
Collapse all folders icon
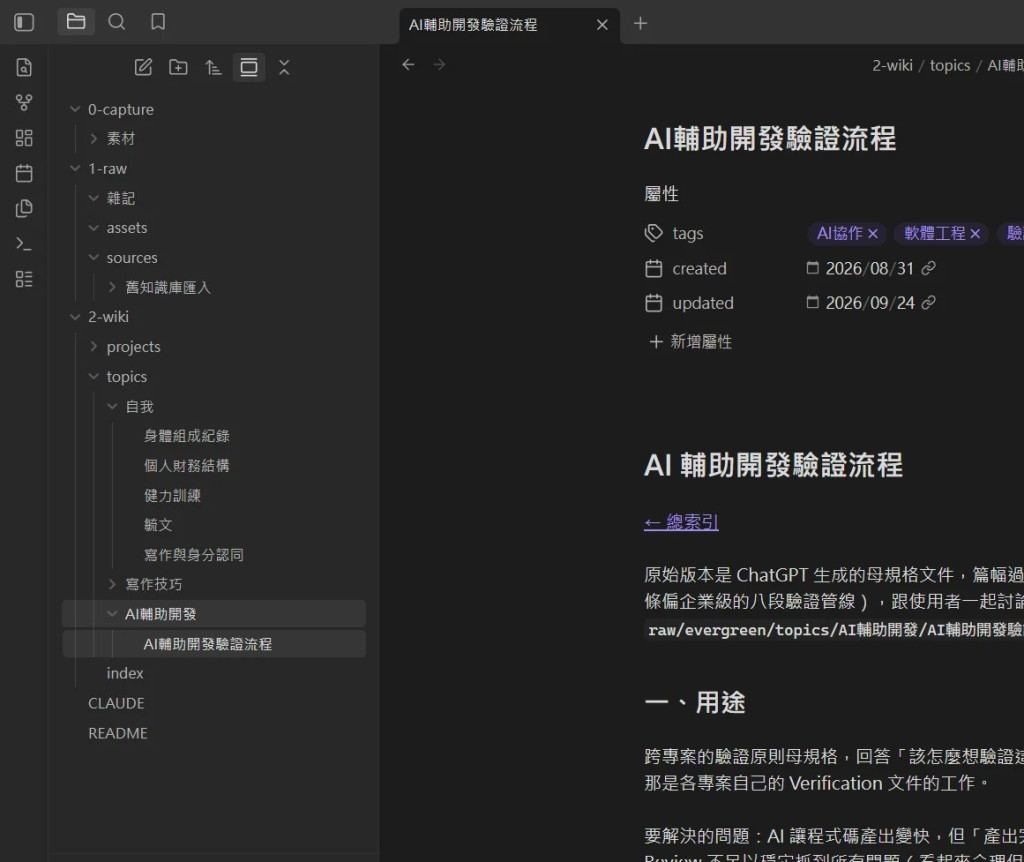coord(284,67)
